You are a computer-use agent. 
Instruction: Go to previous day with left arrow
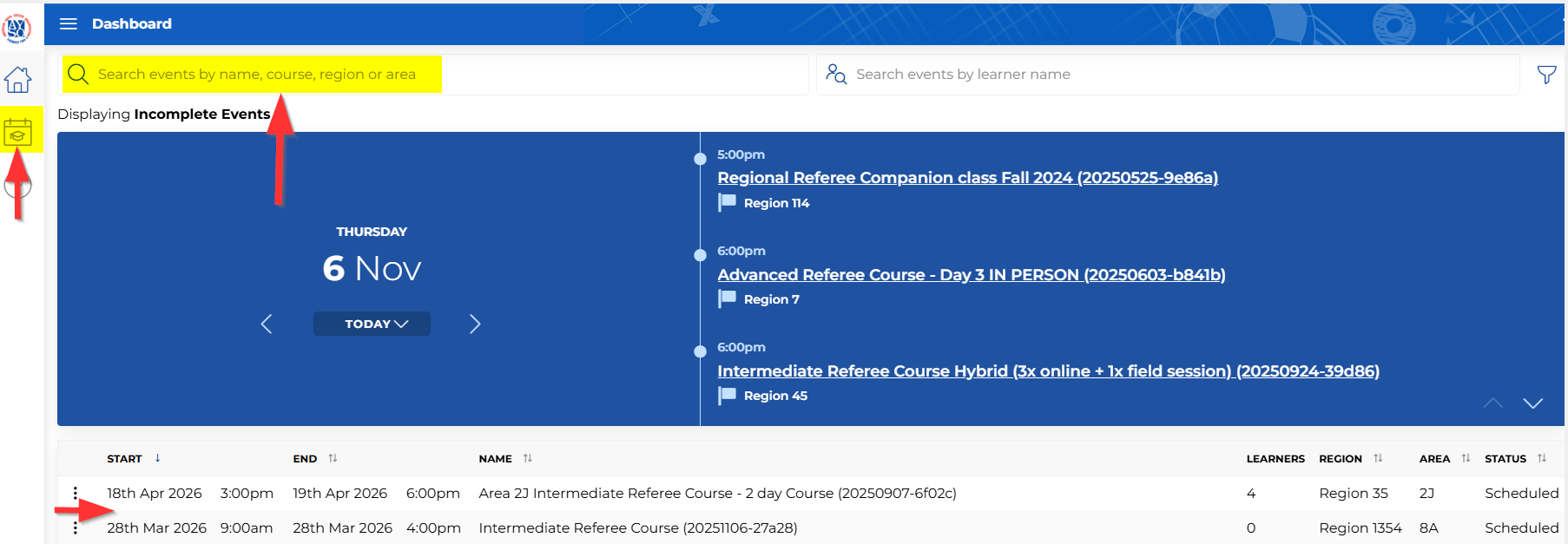click(267, 324)
